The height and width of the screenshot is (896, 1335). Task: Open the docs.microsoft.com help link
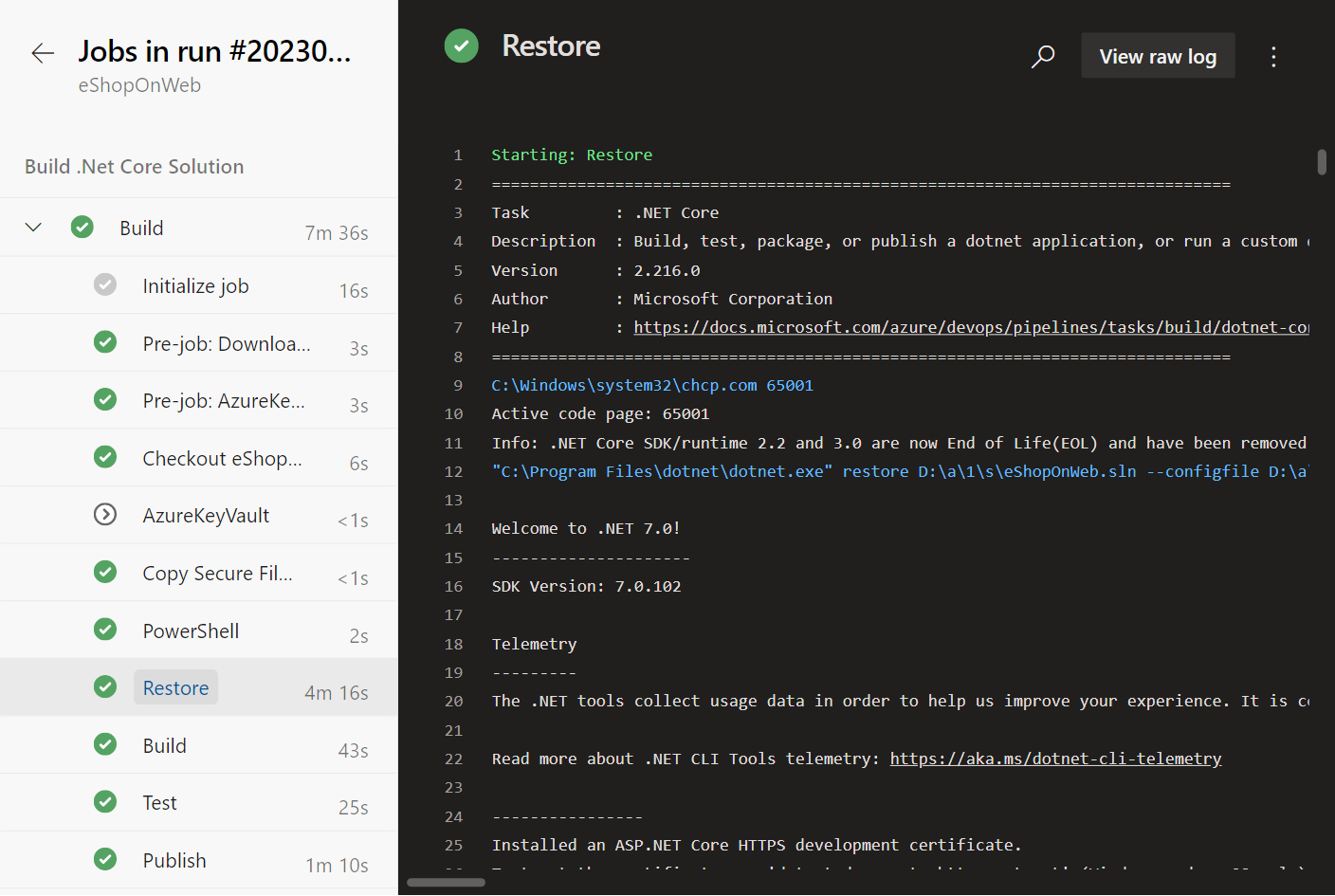(971, 327)
